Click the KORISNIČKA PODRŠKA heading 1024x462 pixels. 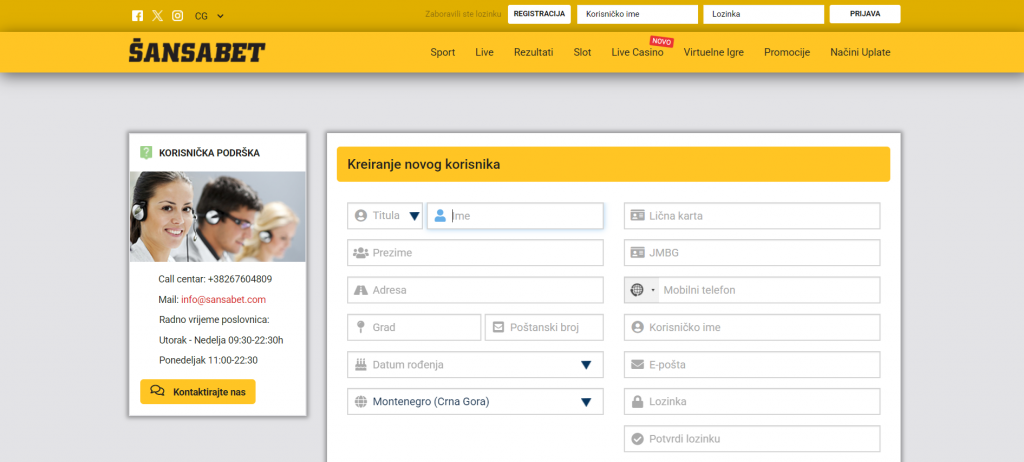point(209,153)
